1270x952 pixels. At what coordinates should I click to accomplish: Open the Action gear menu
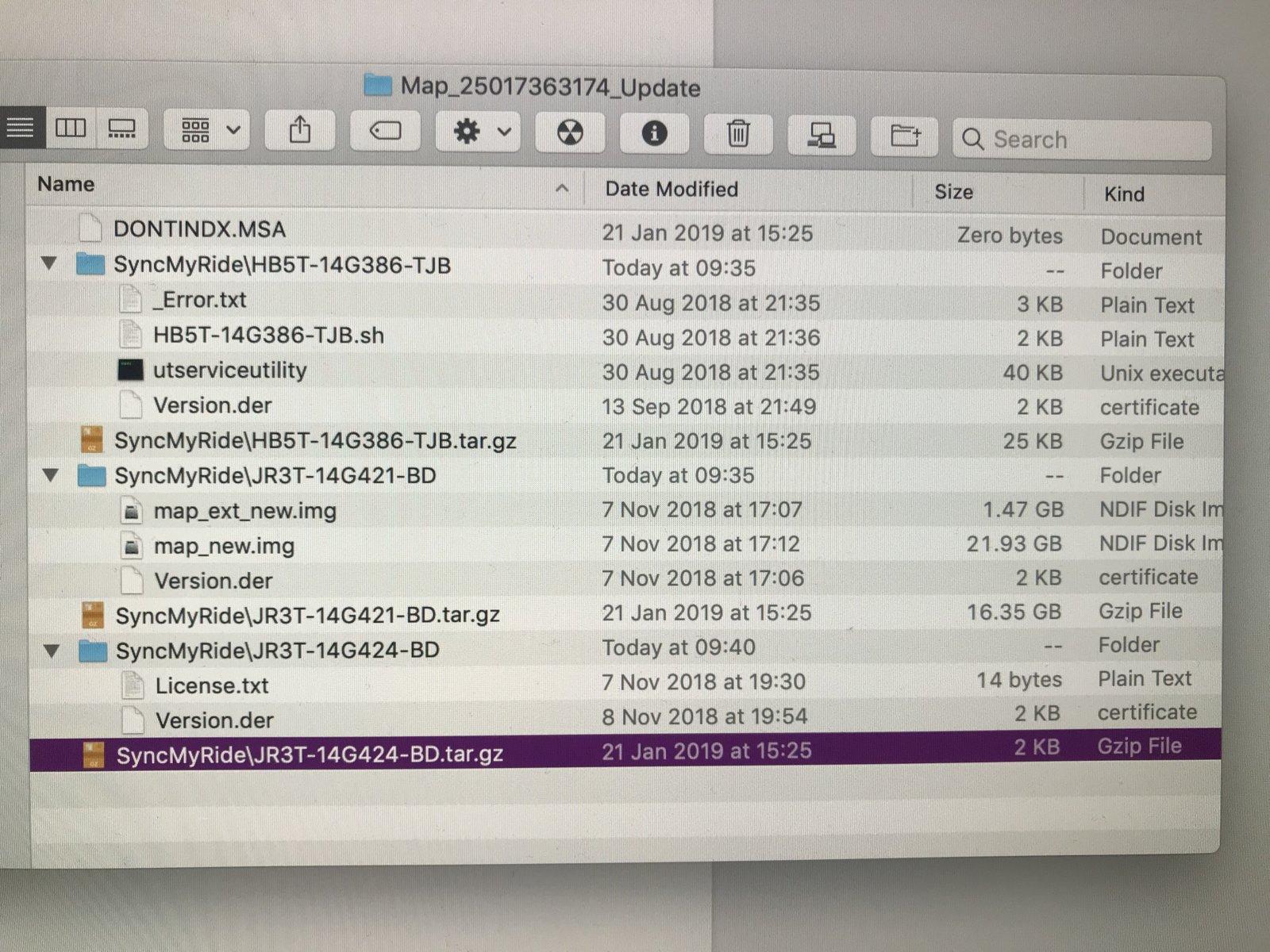coord(478,132)
